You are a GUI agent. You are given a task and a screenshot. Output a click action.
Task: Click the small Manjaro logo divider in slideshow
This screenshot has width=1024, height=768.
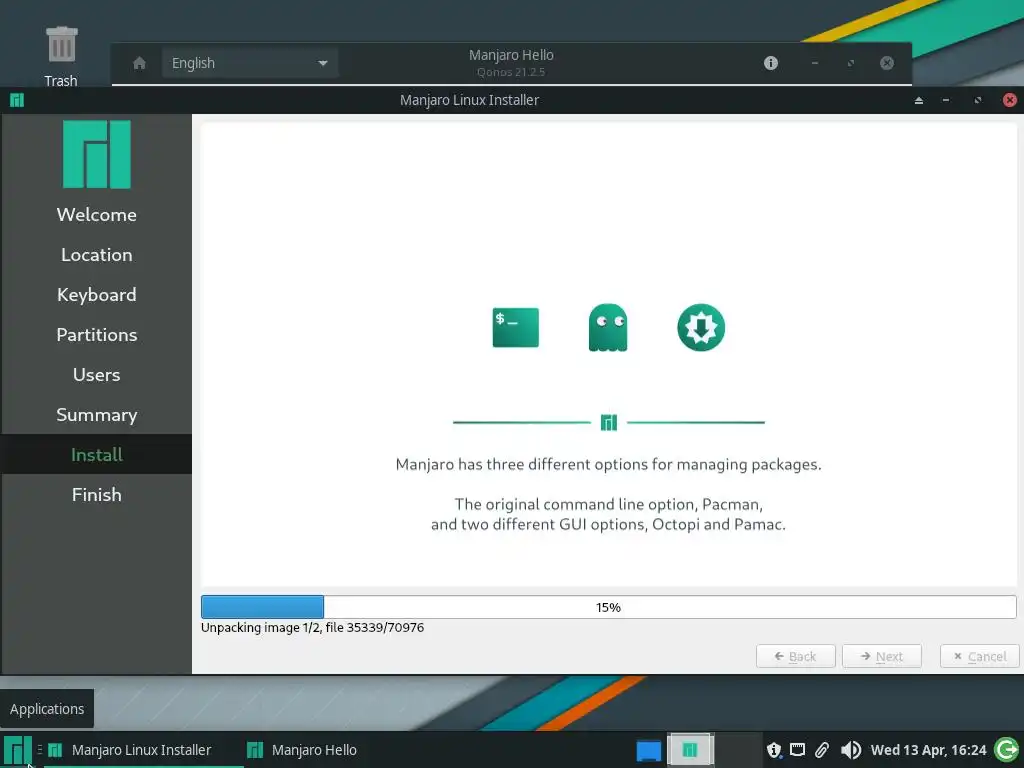tap(609, 423)
